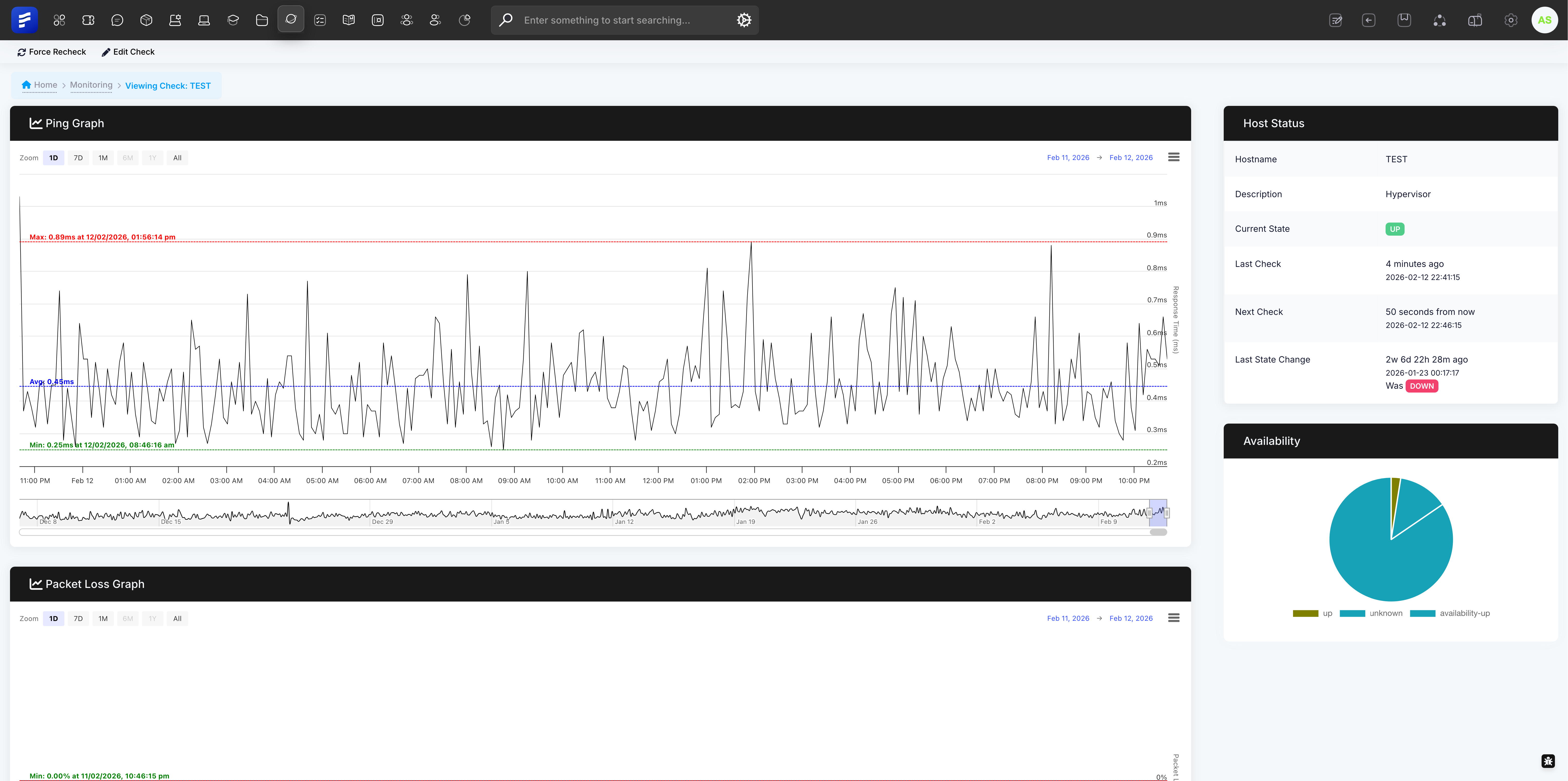This screenshot has height=781, width=1568.
Task: Open the open-book icon
Action: tap(349, 20)
